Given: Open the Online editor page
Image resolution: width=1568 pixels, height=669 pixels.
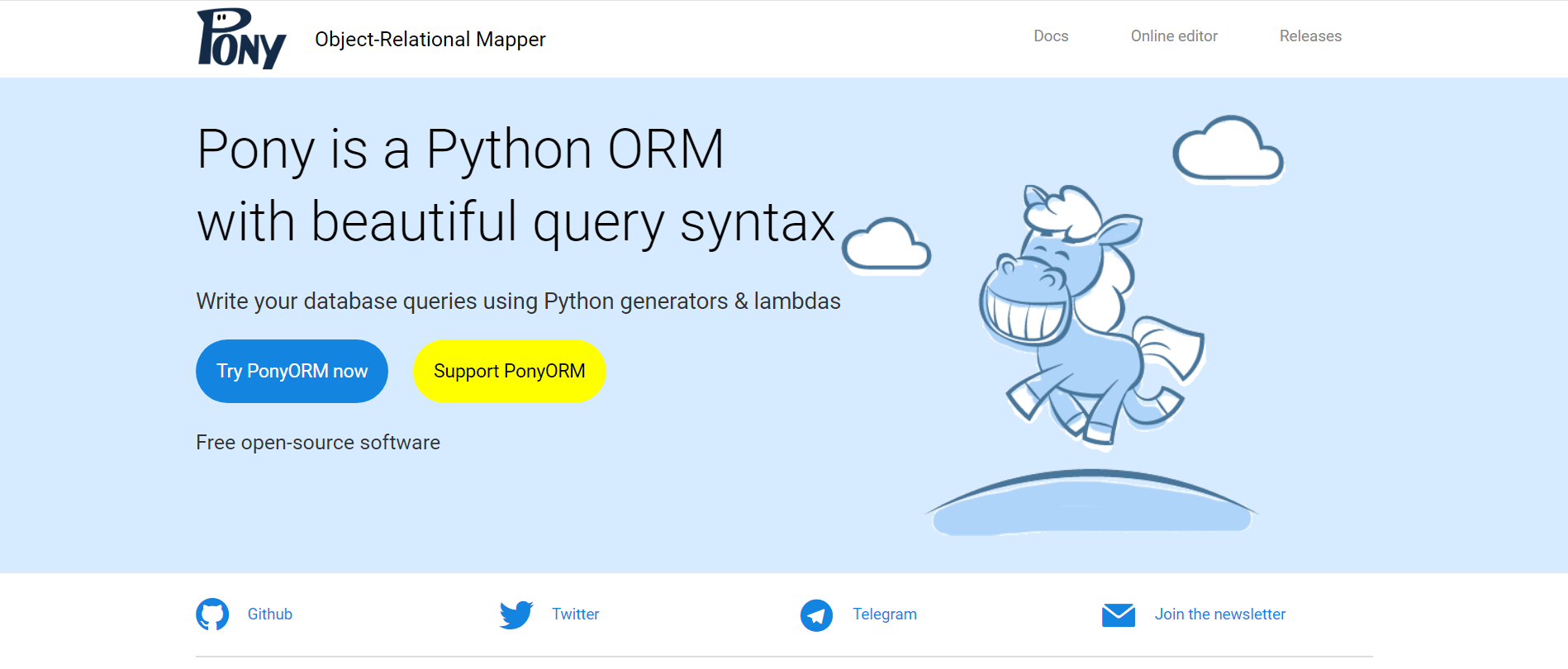Looking at the screenshot, I should coord(1174,36).
